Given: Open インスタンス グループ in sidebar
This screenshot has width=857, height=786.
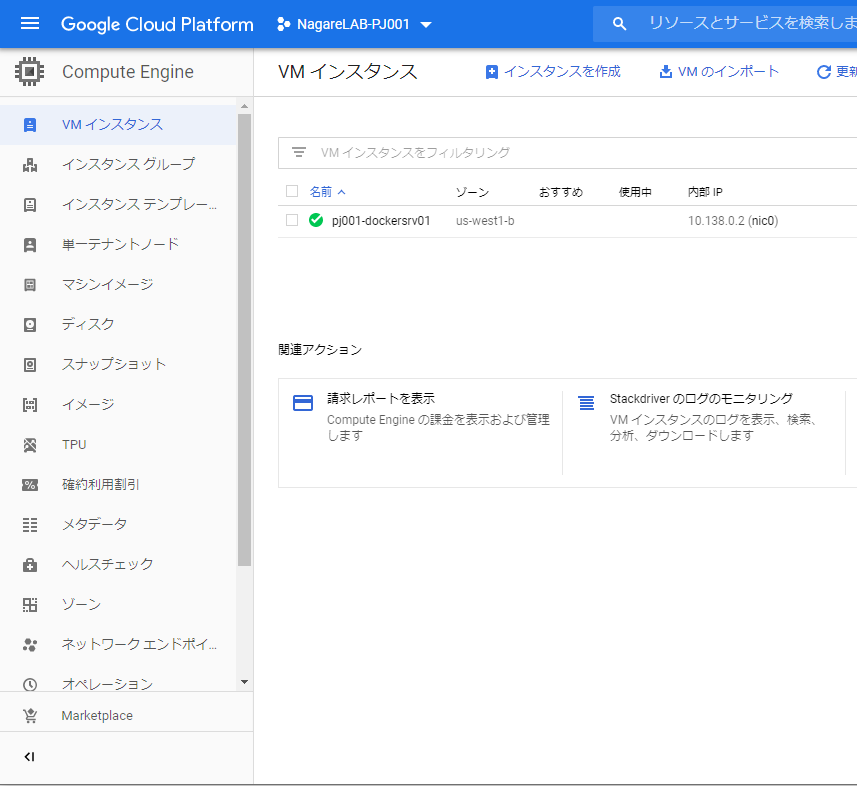Looking at the screenshot, I should pyautogui.click(x=118, y=165).
